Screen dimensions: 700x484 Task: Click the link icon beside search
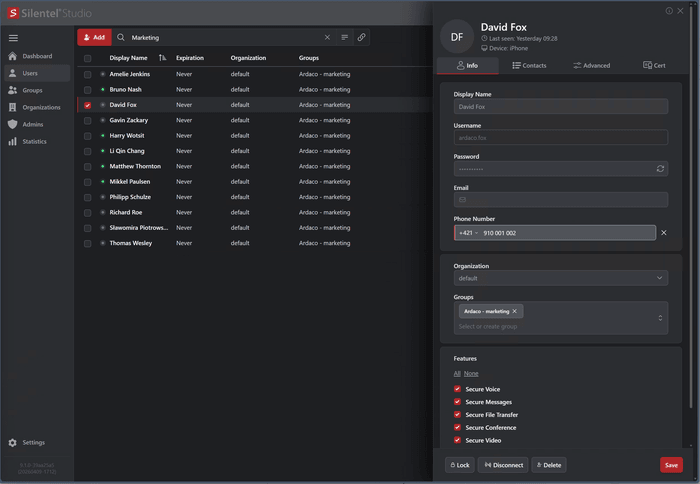tap(362, 38)
